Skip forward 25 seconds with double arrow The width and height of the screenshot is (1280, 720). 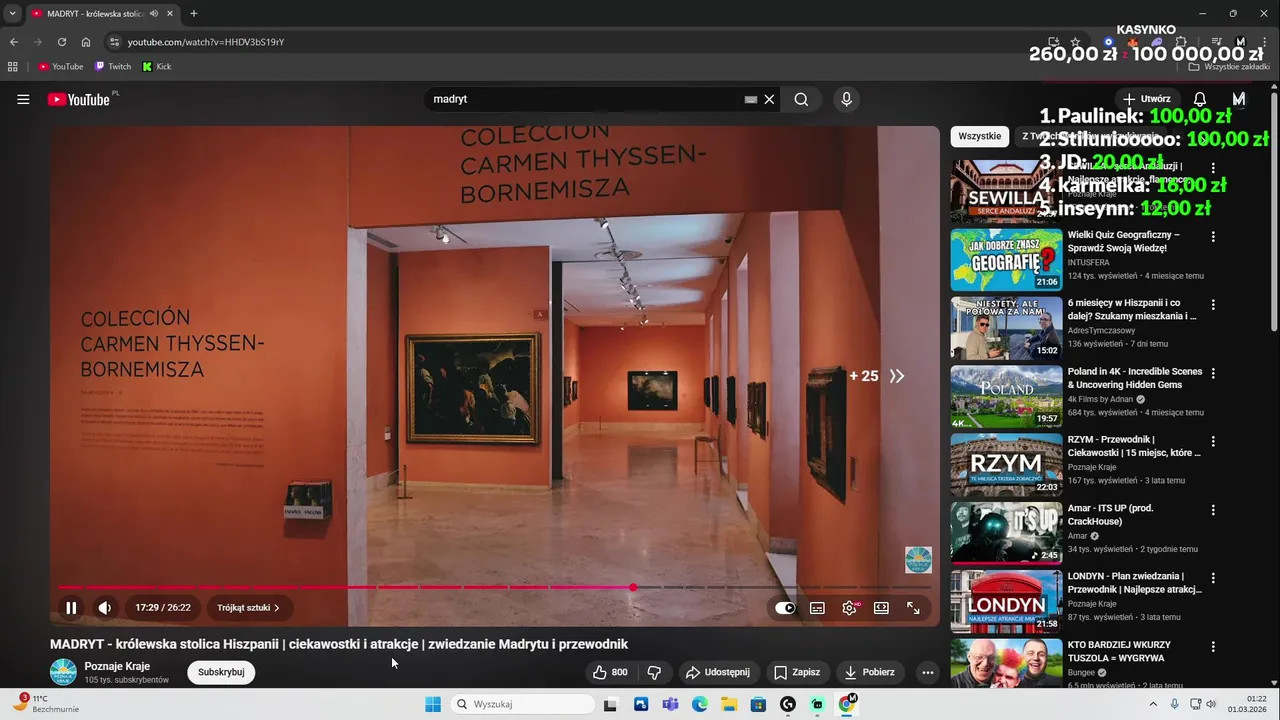tap(897, 376)
